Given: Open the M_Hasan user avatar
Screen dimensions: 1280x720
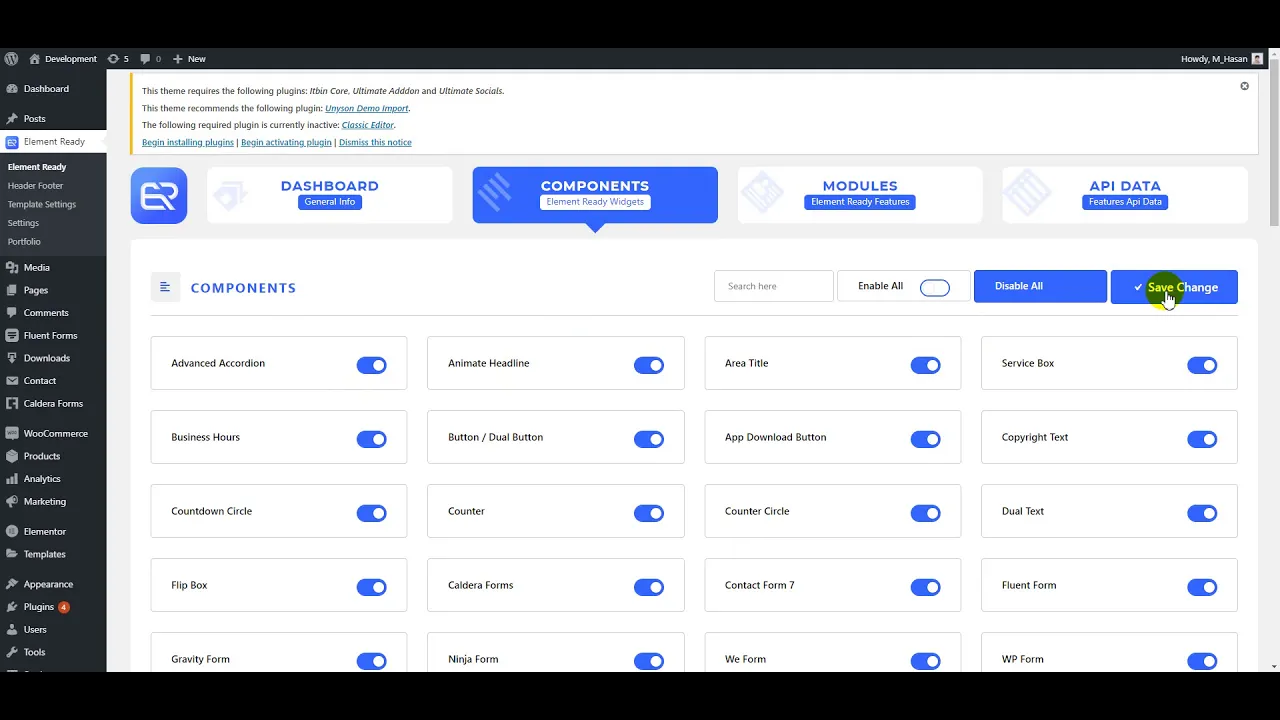Looking at the screenshot, I should coord(1258,59).
